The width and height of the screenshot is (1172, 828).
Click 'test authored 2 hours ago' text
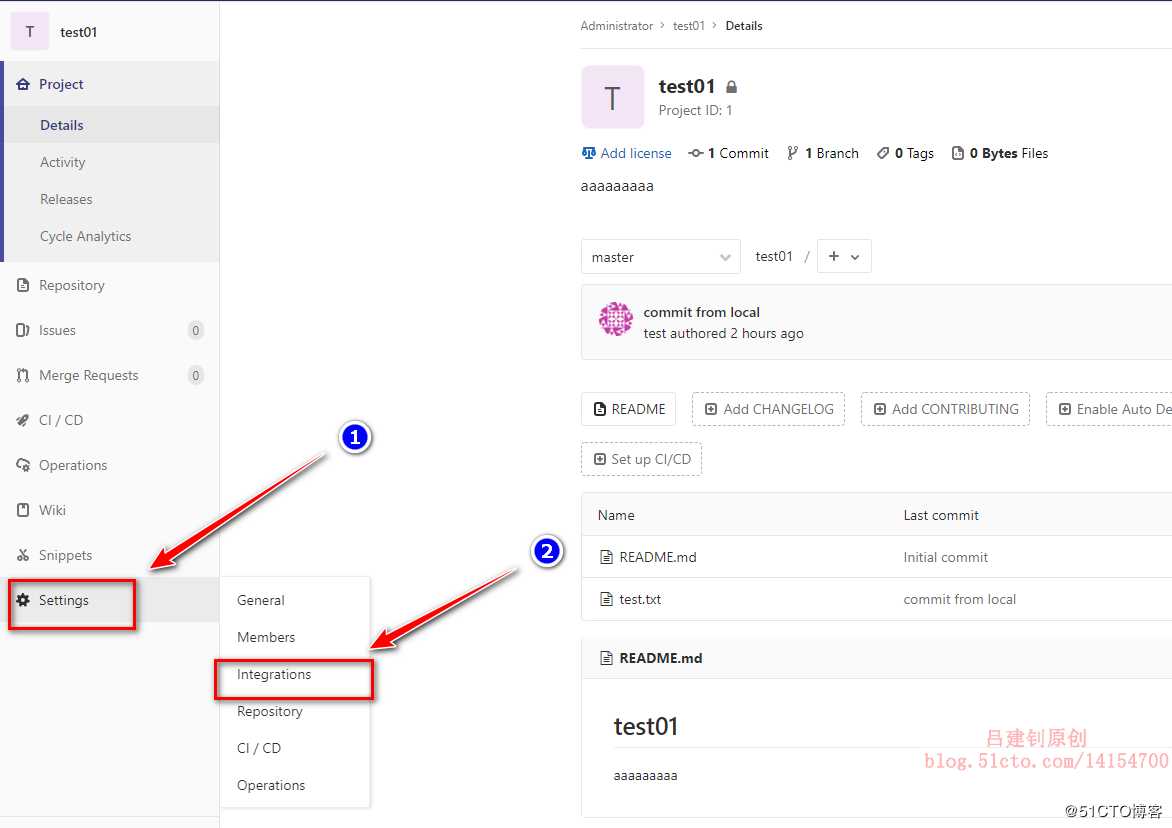(723, 333)
